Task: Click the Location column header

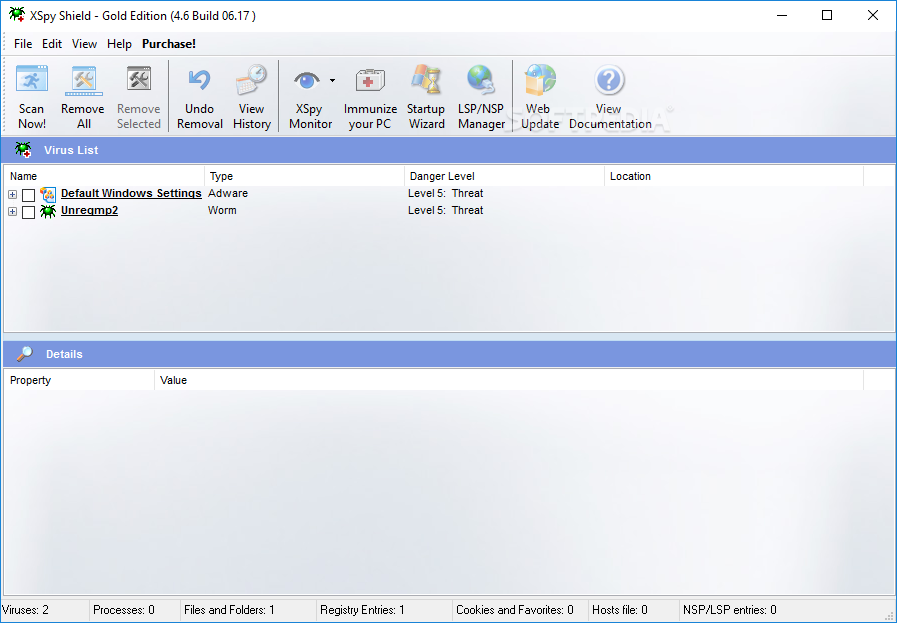Action: tap(733, 176)
